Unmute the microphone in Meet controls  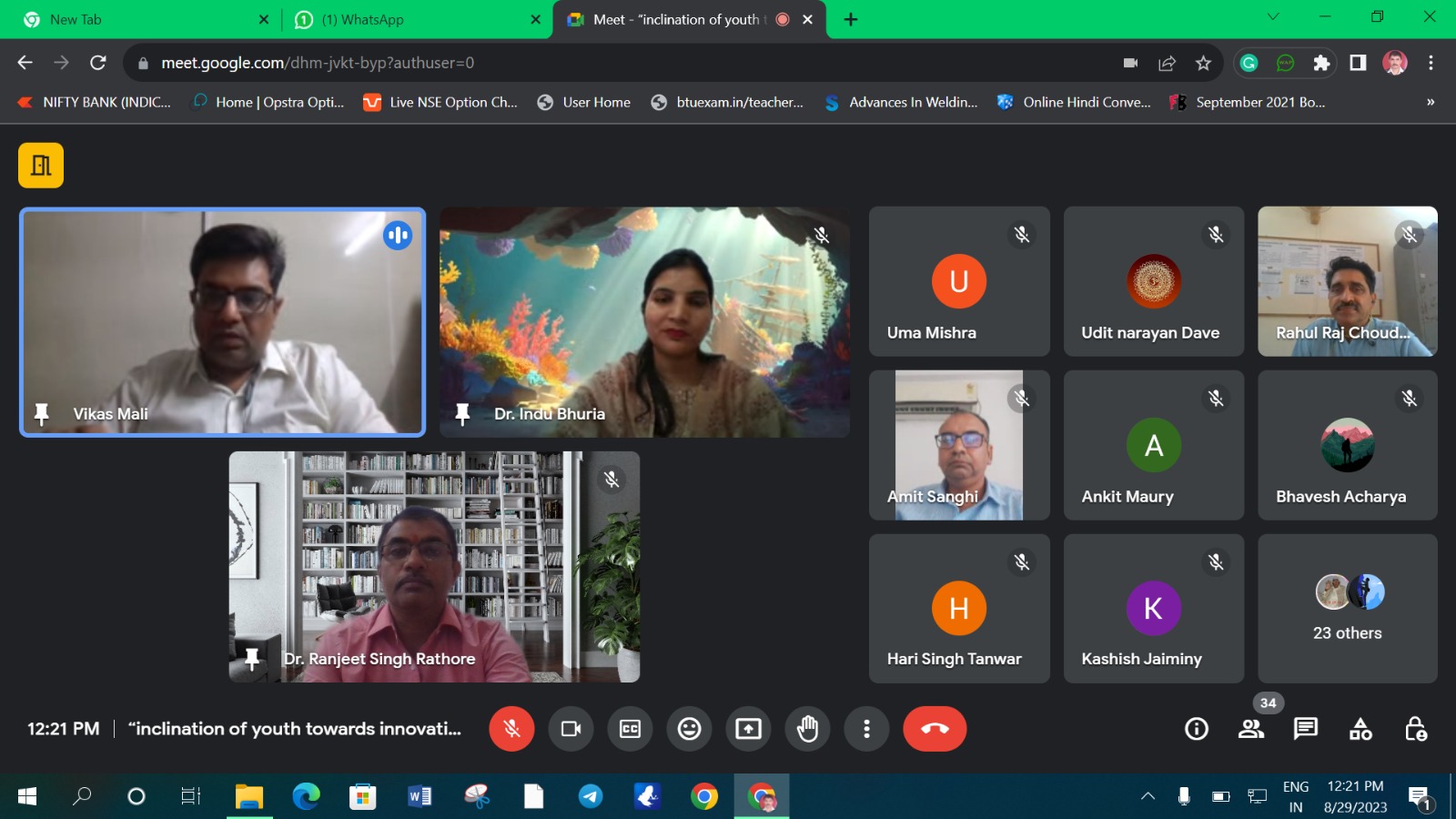[511, 729]
